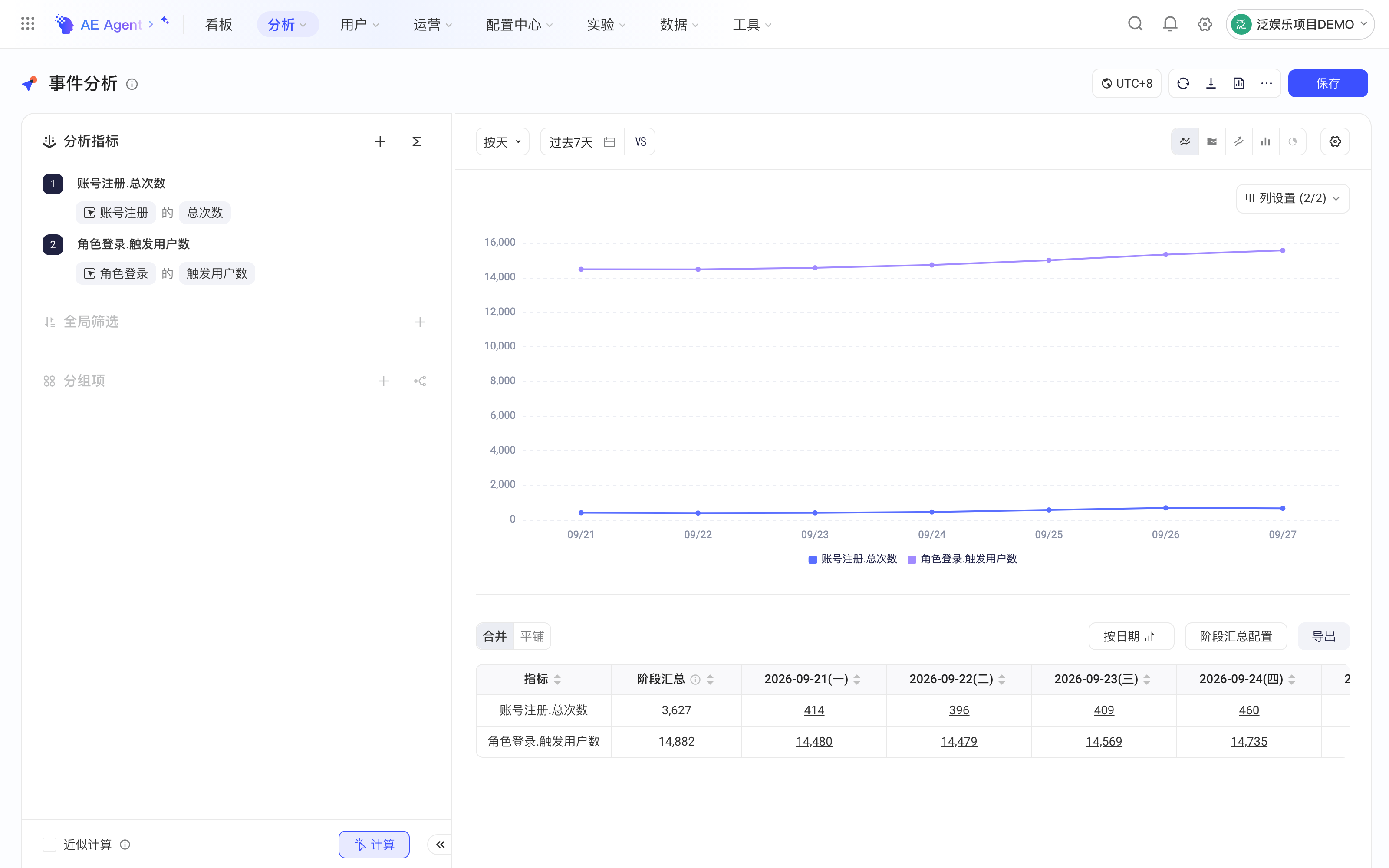Image resolution: width=1389 pixels, height=868 pixels.
Task: Toggle the VS comparison option
Action: 641,142
